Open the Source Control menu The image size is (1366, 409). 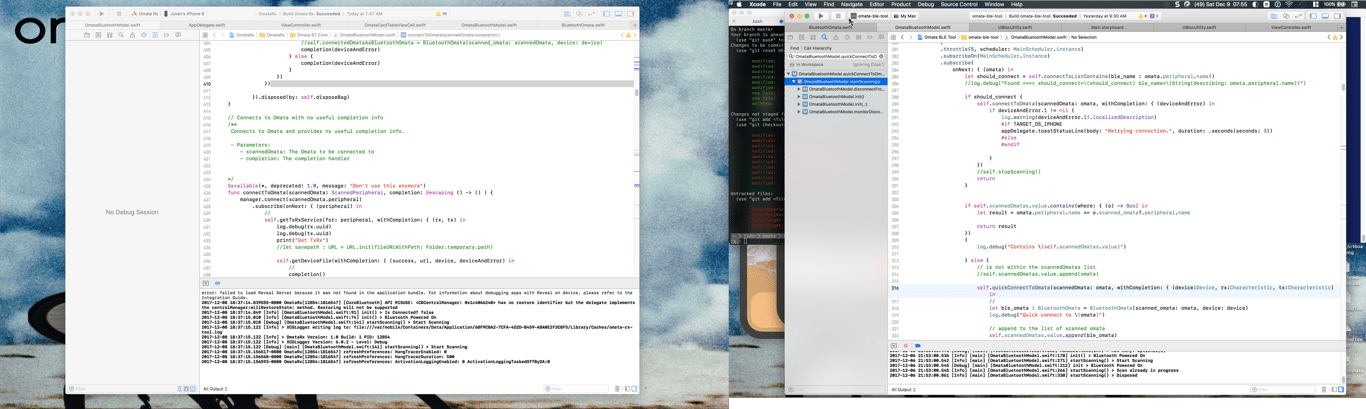coord(959,4)
